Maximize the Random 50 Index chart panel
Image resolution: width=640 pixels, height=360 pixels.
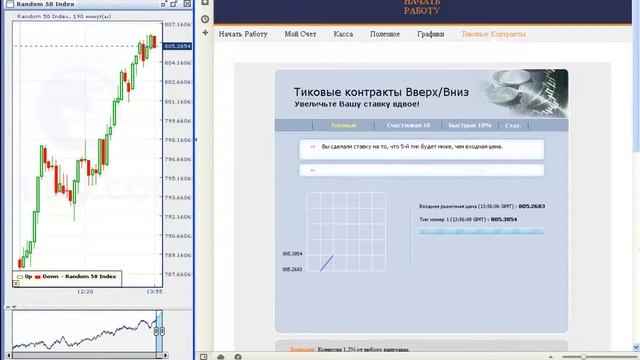174,4
